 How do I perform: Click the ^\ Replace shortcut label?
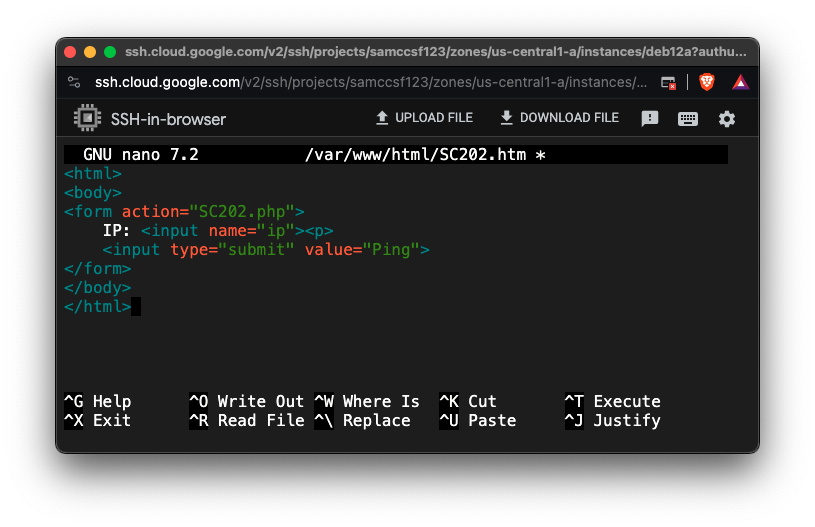coord(362,420)
